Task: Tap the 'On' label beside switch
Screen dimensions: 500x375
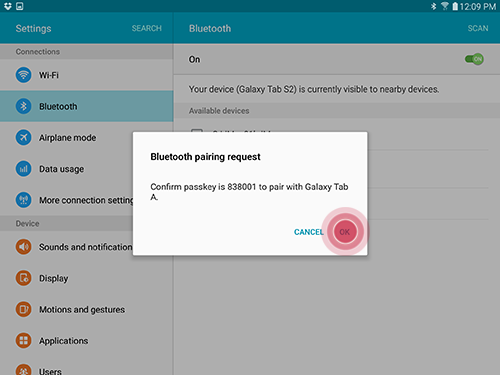Action: coord(194,59)
